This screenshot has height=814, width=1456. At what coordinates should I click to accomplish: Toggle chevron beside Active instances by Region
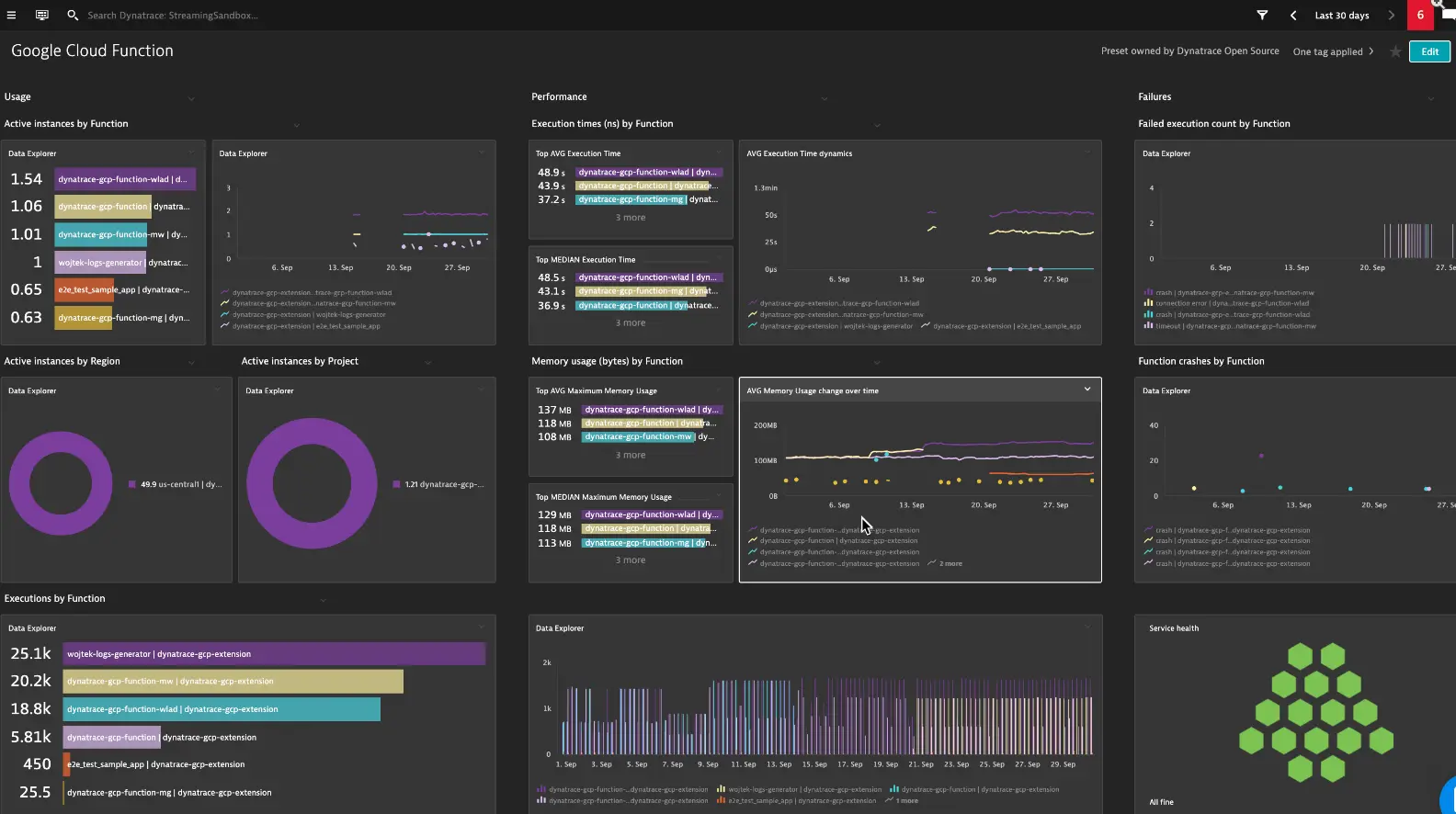(x=191, y=362)
